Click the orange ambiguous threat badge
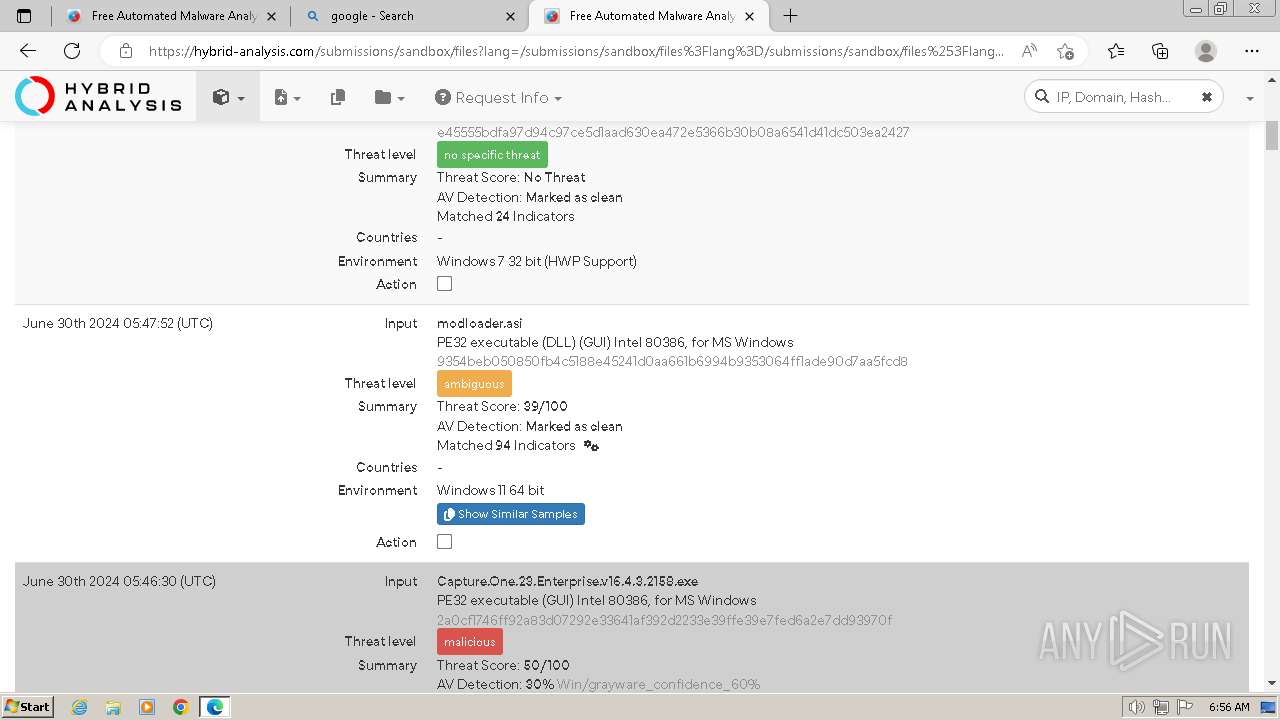The image size is (1280, 720). point(474,384)
